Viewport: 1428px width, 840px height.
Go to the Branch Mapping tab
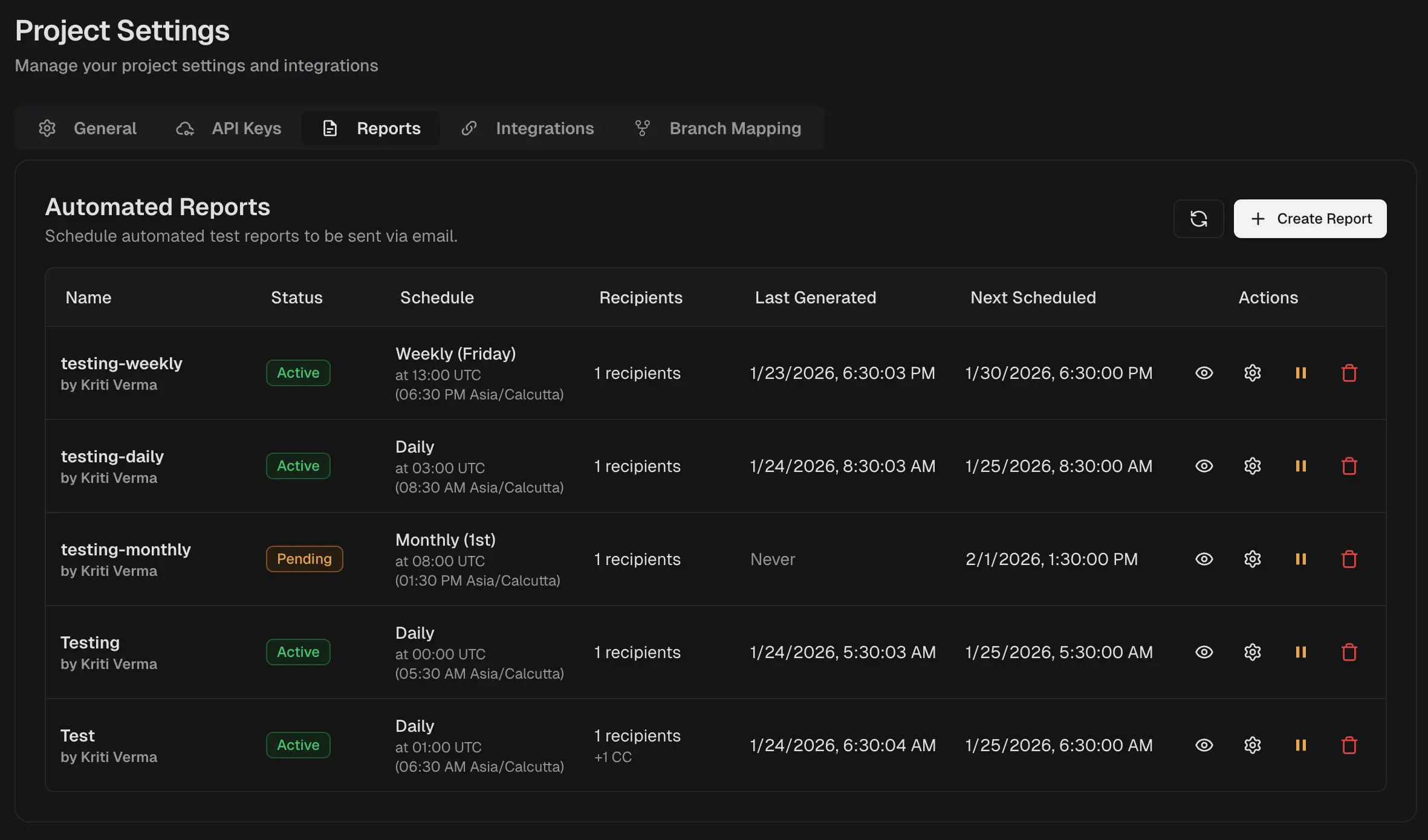click(718, 128)
